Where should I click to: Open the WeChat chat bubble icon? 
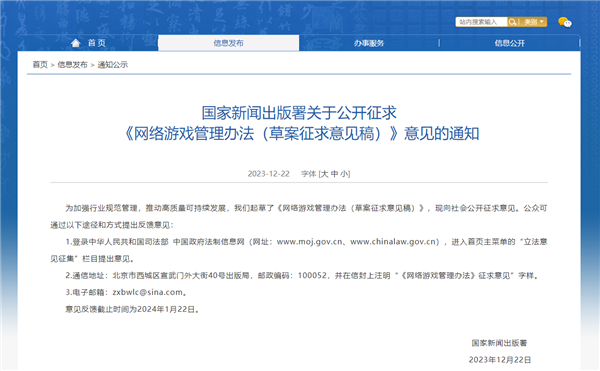pyautogui.click(x=565, y=22)
